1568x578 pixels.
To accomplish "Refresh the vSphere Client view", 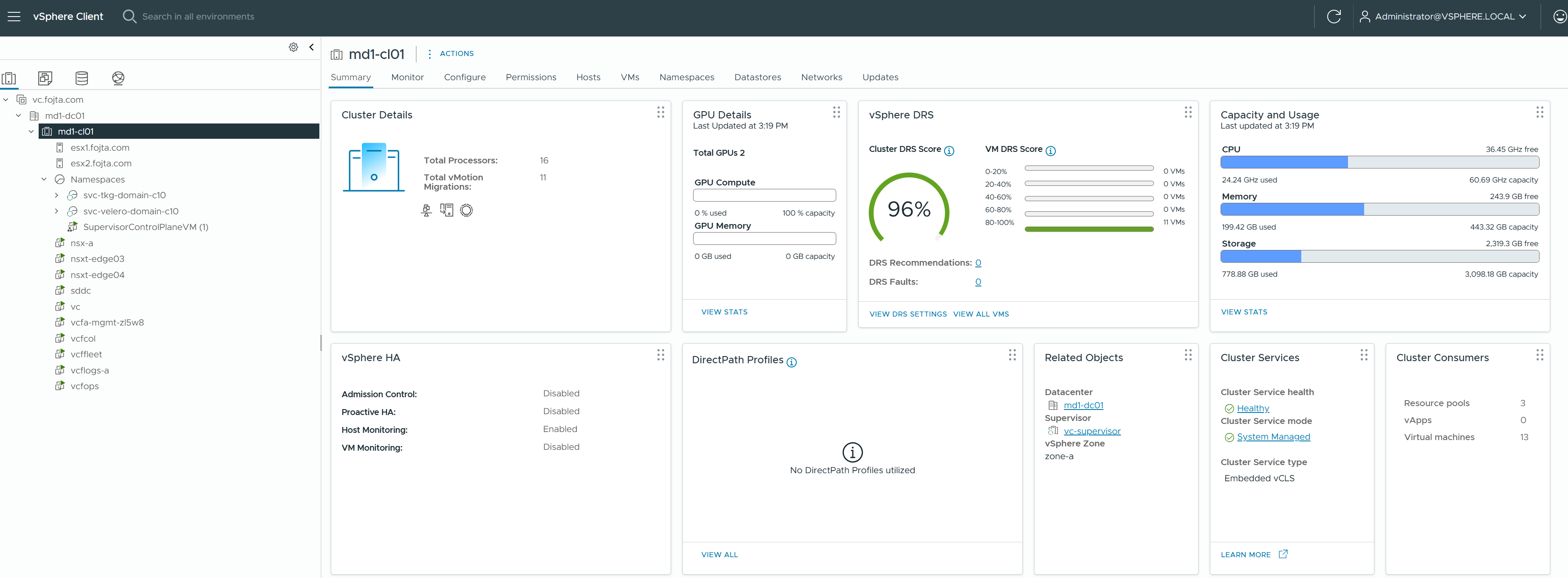I will [1333, 17].
